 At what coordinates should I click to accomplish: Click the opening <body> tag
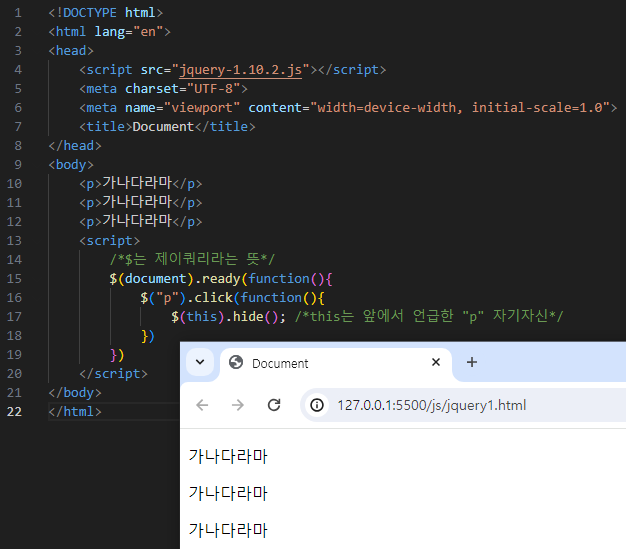tap(71, 165)
